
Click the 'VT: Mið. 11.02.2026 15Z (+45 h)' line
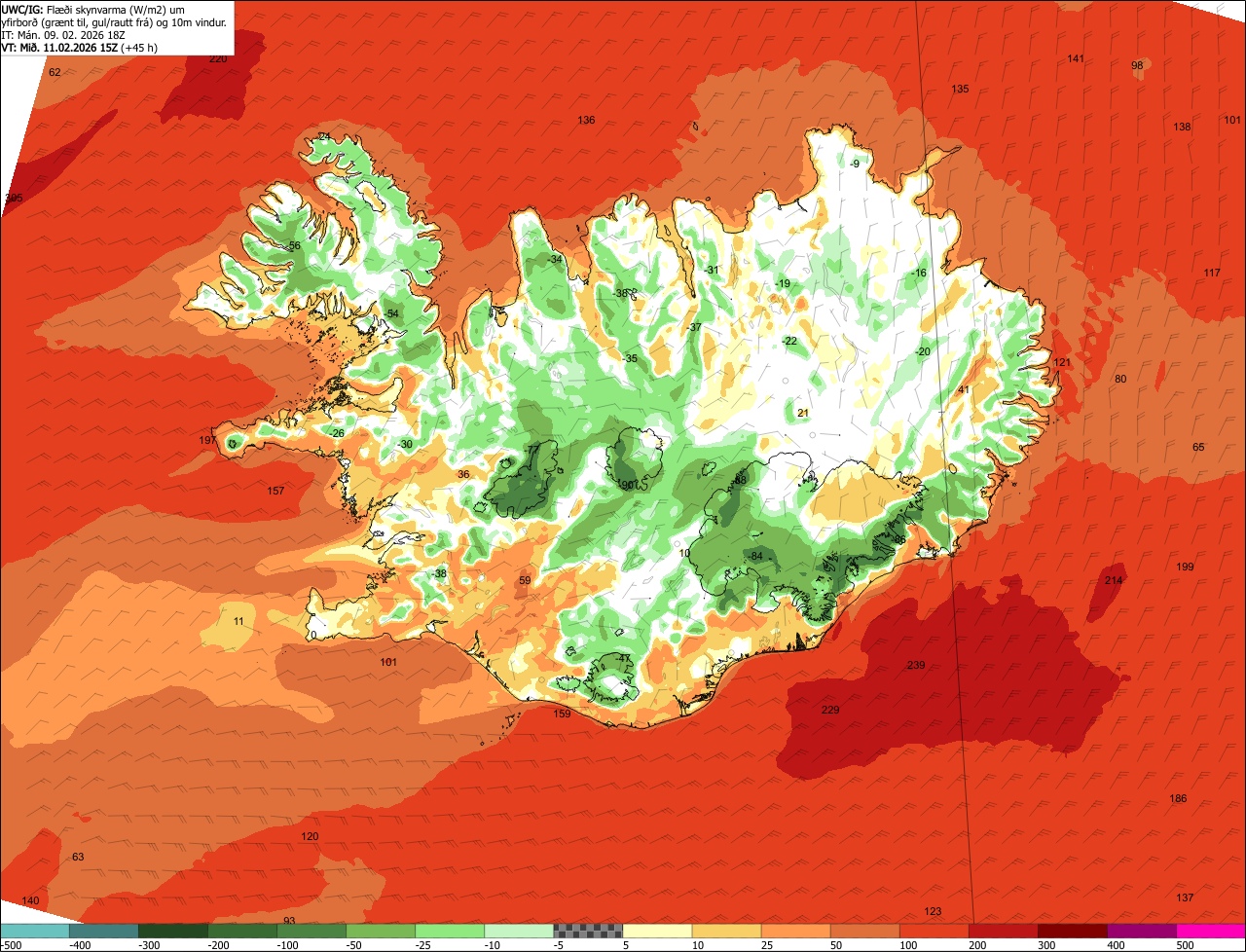(80, 48)
